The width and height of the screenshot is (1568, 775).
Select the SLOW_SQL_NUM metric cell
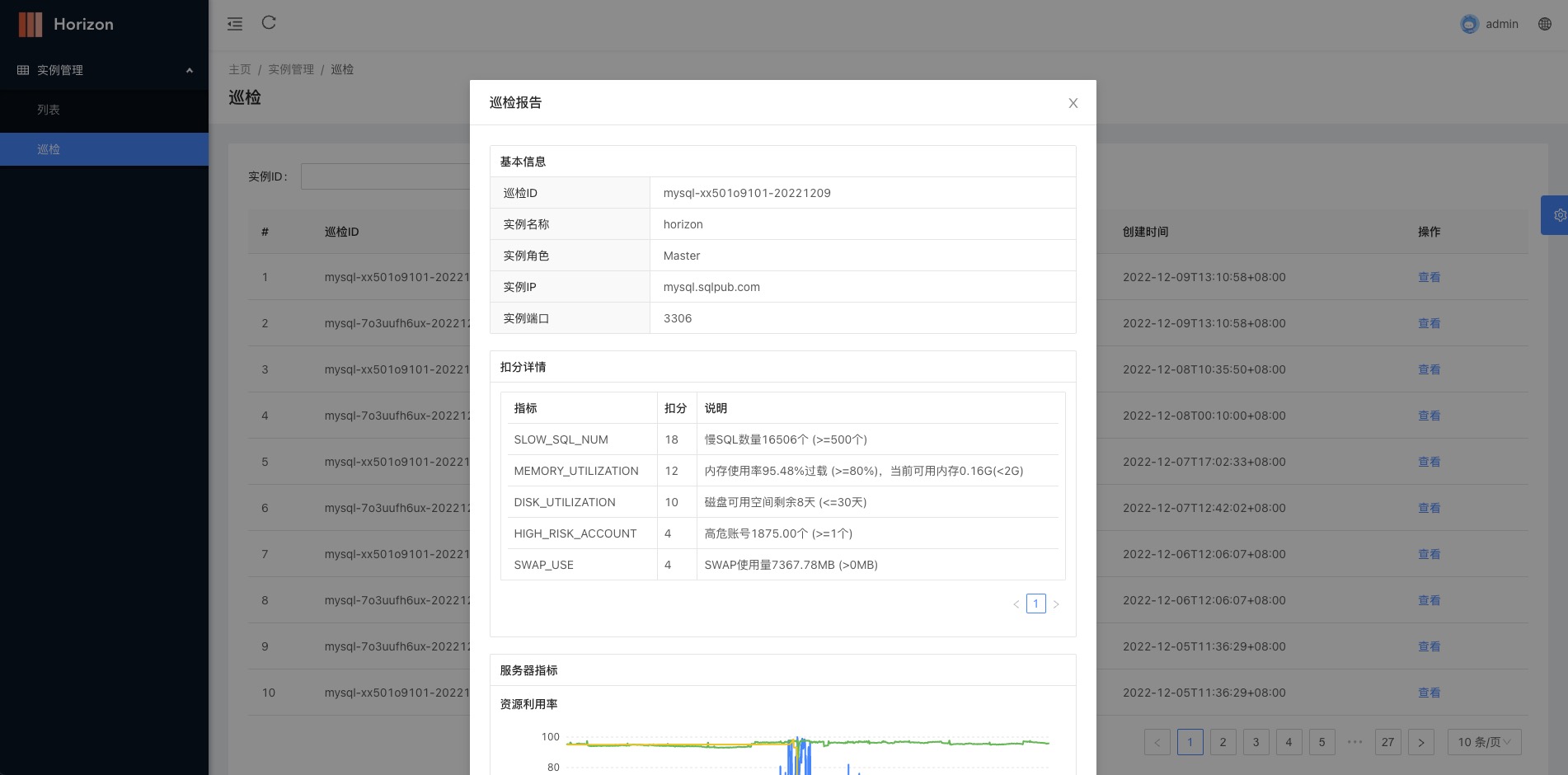coord(582,439)
